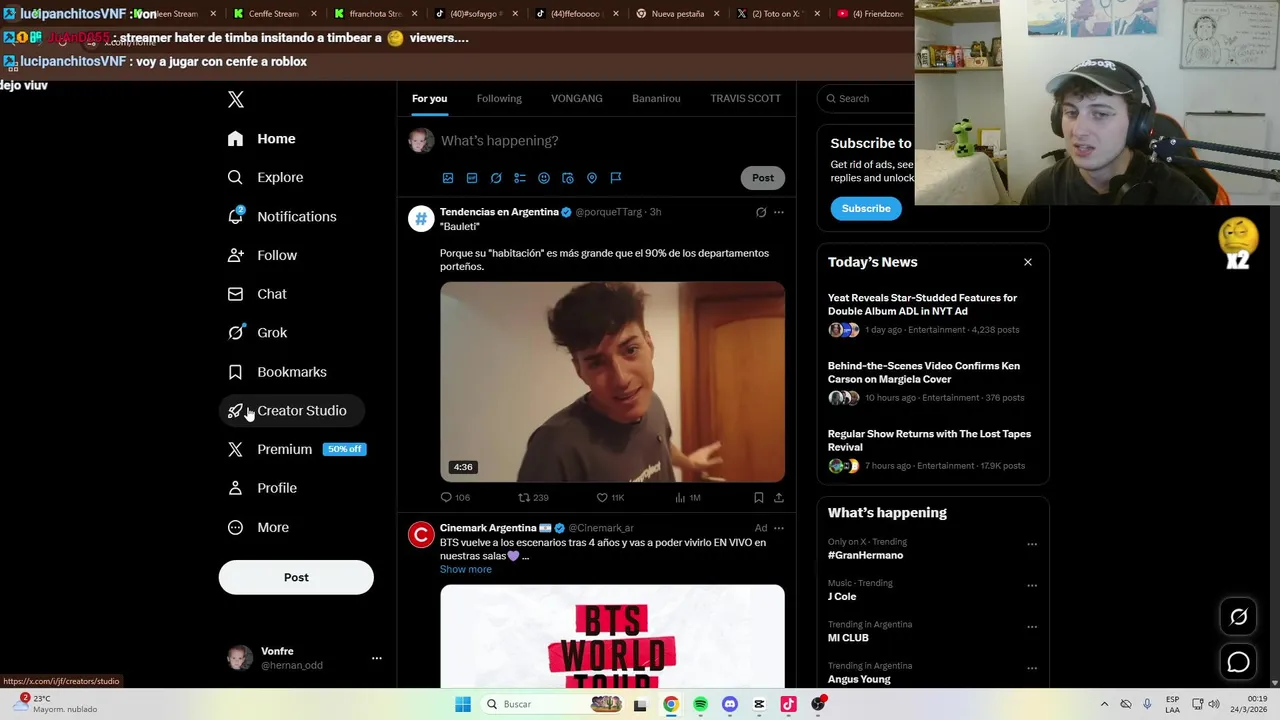Share the Tendencias en Argentina post

[779, 497]
